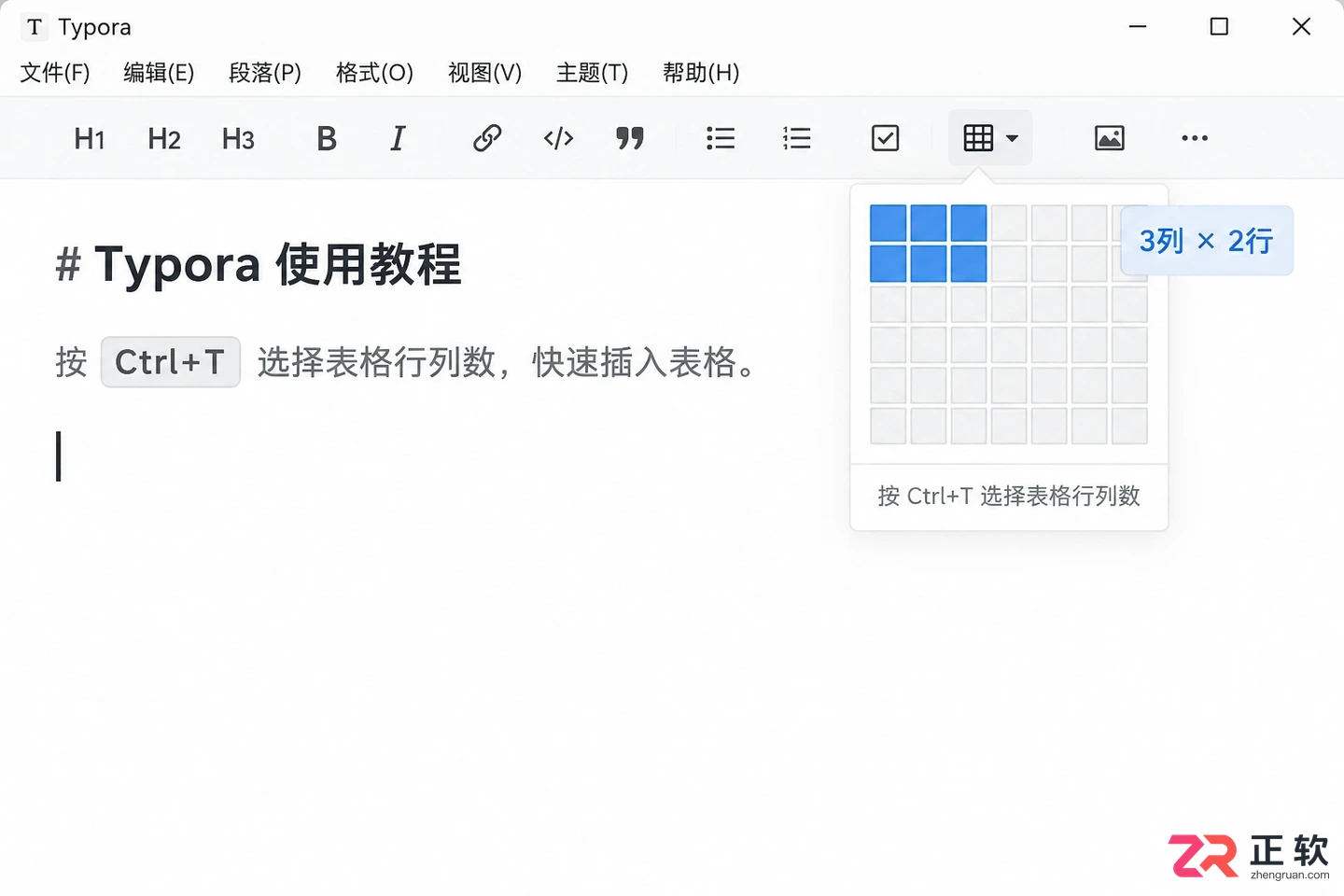Image resolution: width=1344 pixels, height=896 pixels.
Task: Open the 段落(P) menu
Action: 265,73
